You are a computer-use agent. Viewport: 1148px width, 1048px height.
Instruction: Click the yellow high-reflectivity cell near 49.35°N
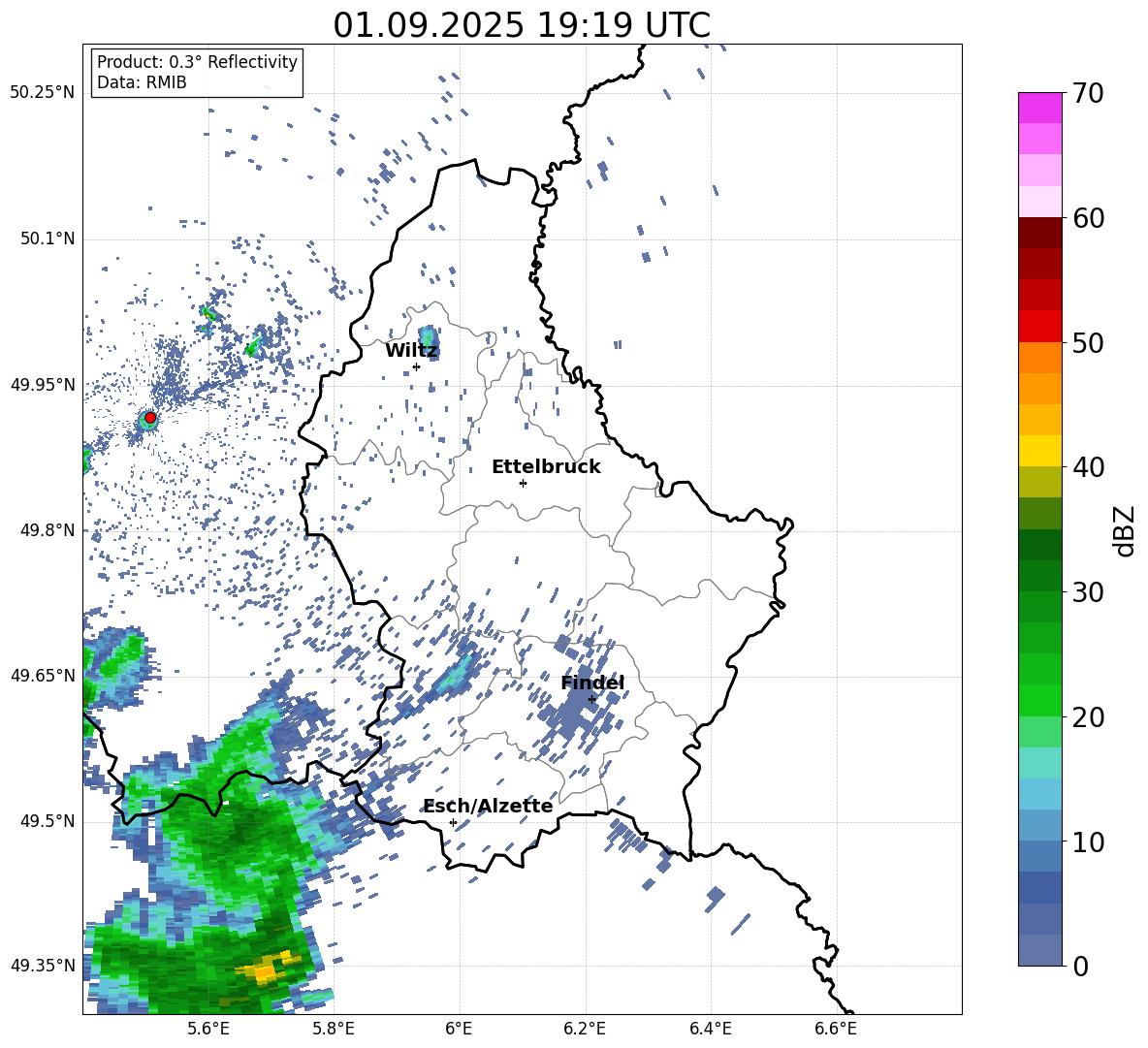click(268, 967)
